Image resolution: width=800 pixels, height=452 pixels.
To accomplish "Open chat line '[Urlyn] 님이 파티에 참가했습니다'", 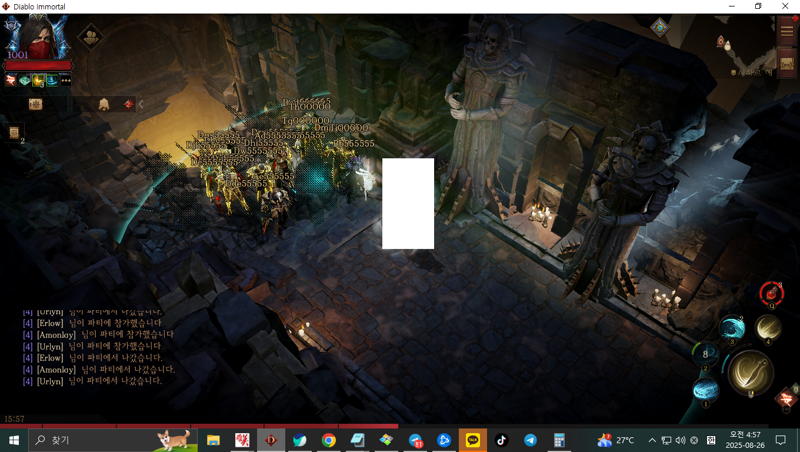I will point(92,346).
